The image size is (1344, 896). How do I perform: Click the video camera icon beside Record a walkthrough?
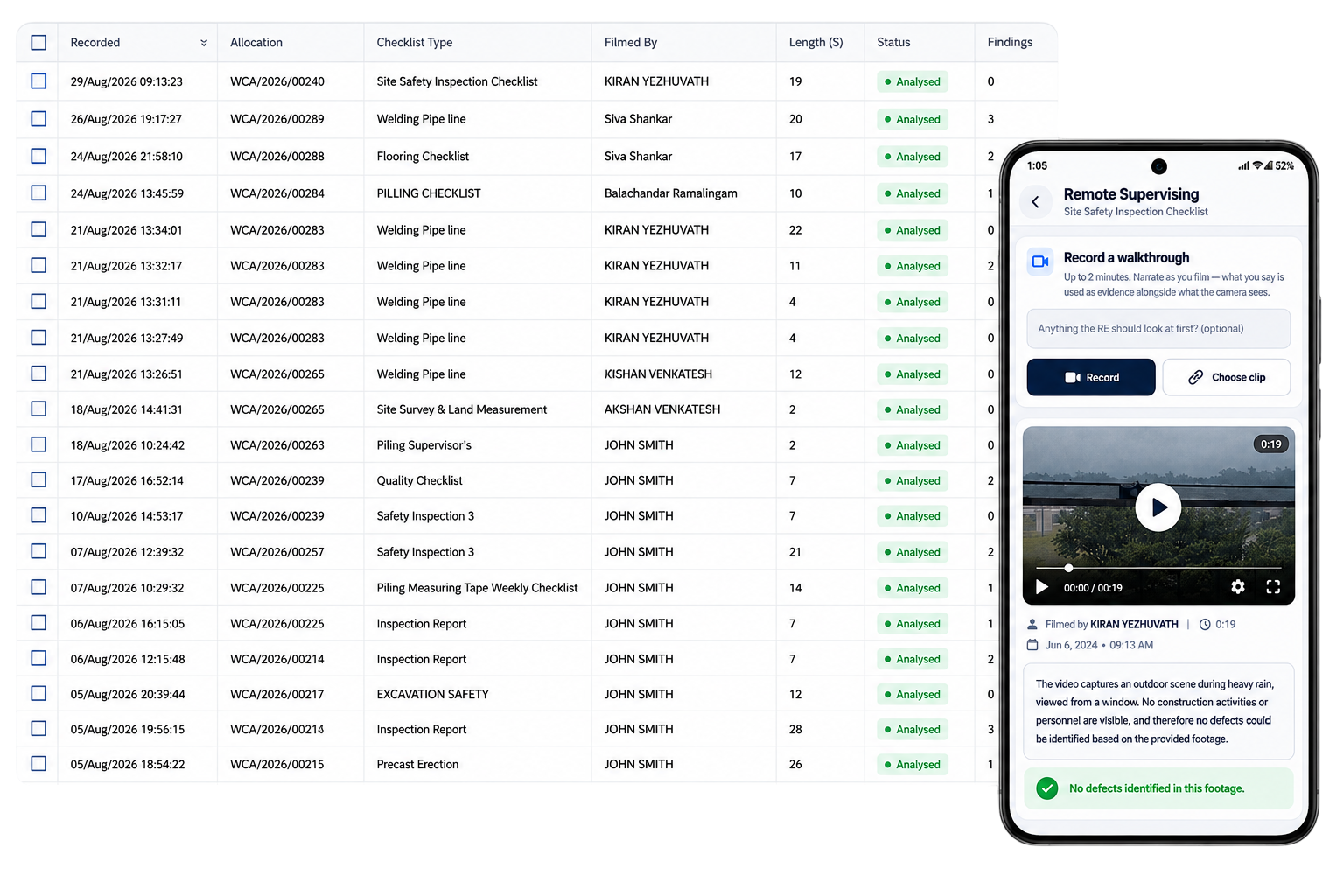tap(1040, 262)
